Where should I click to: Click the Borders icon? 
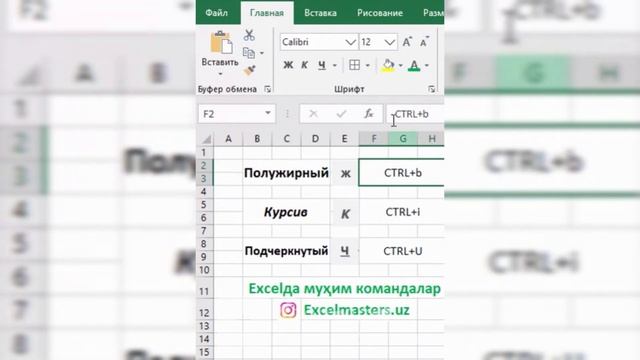[354, 65]
